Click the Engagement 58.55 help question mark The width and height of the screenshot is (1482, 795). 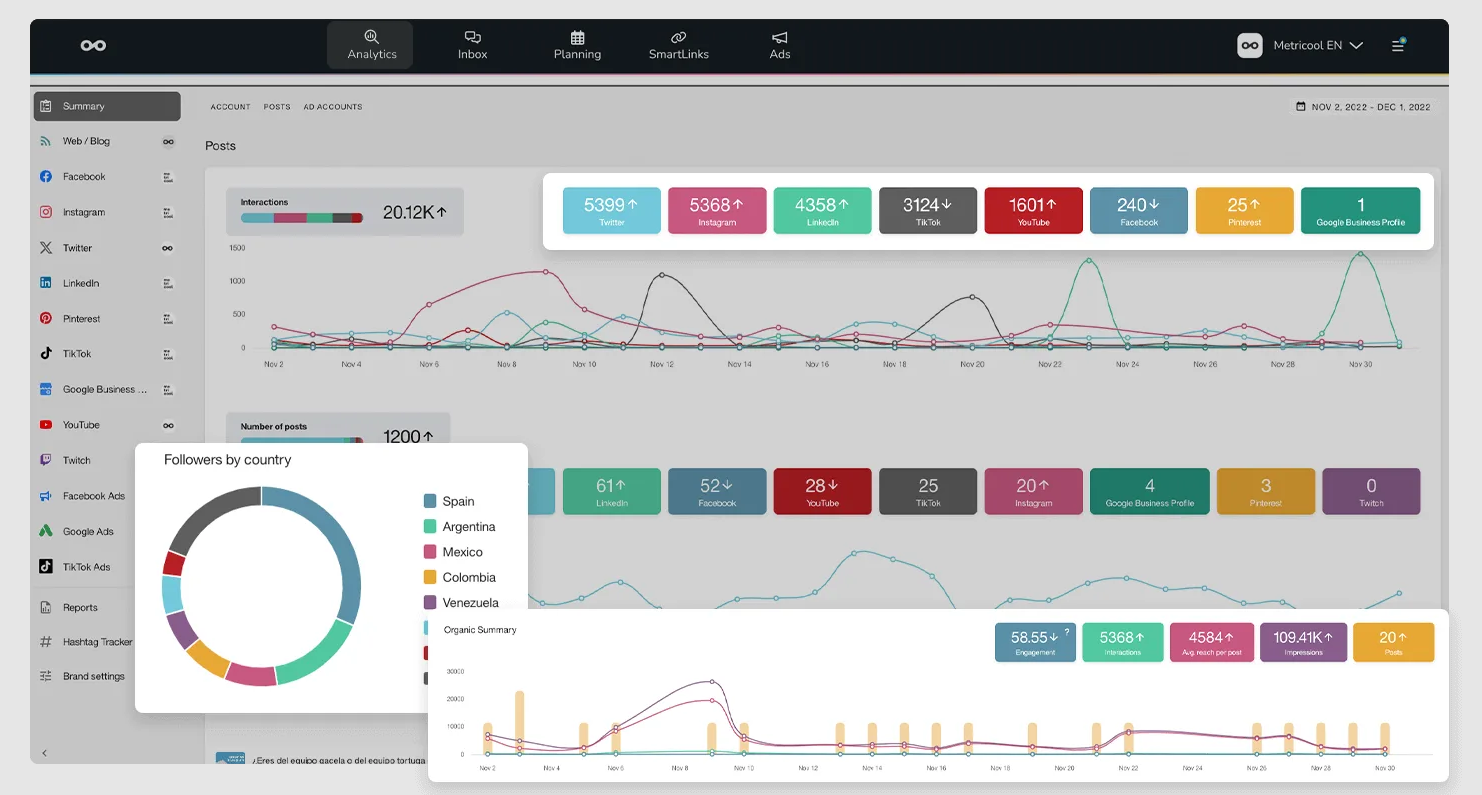pyautogui.click(x=1067, y=631)
